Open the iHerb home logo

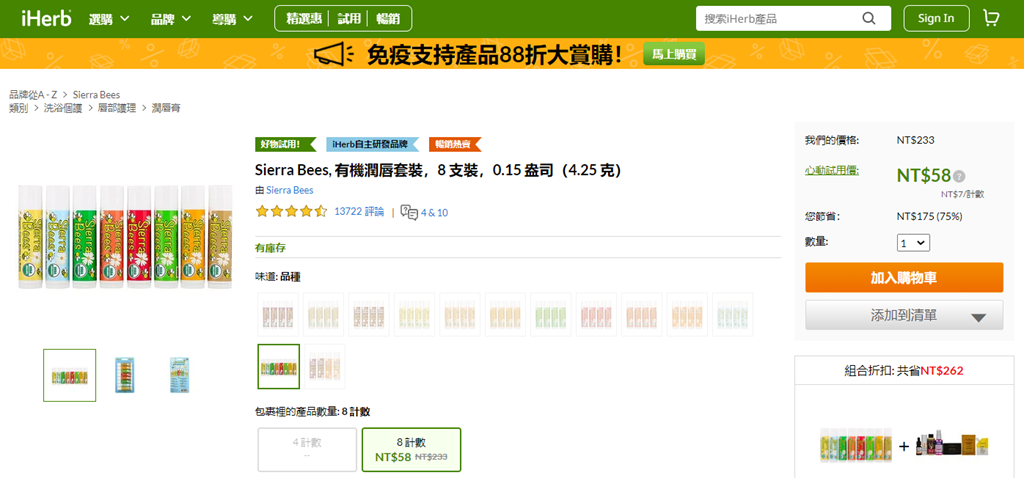46,18
